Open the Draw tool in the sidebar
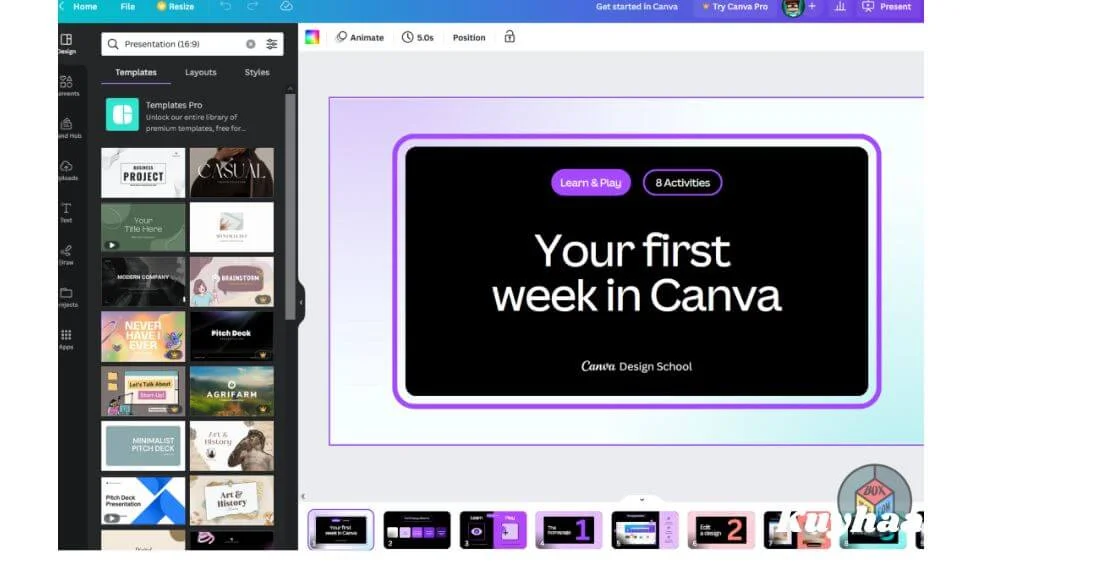This screenshot has height=580, width=1100. click(x=66, y=255)
